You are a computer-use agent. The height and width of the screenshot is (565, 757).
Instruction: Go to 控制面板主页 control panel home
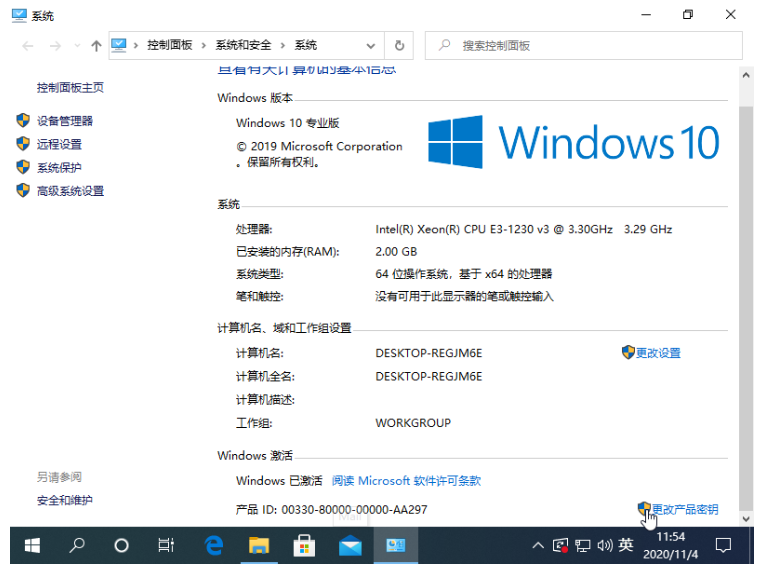[70, 88]
